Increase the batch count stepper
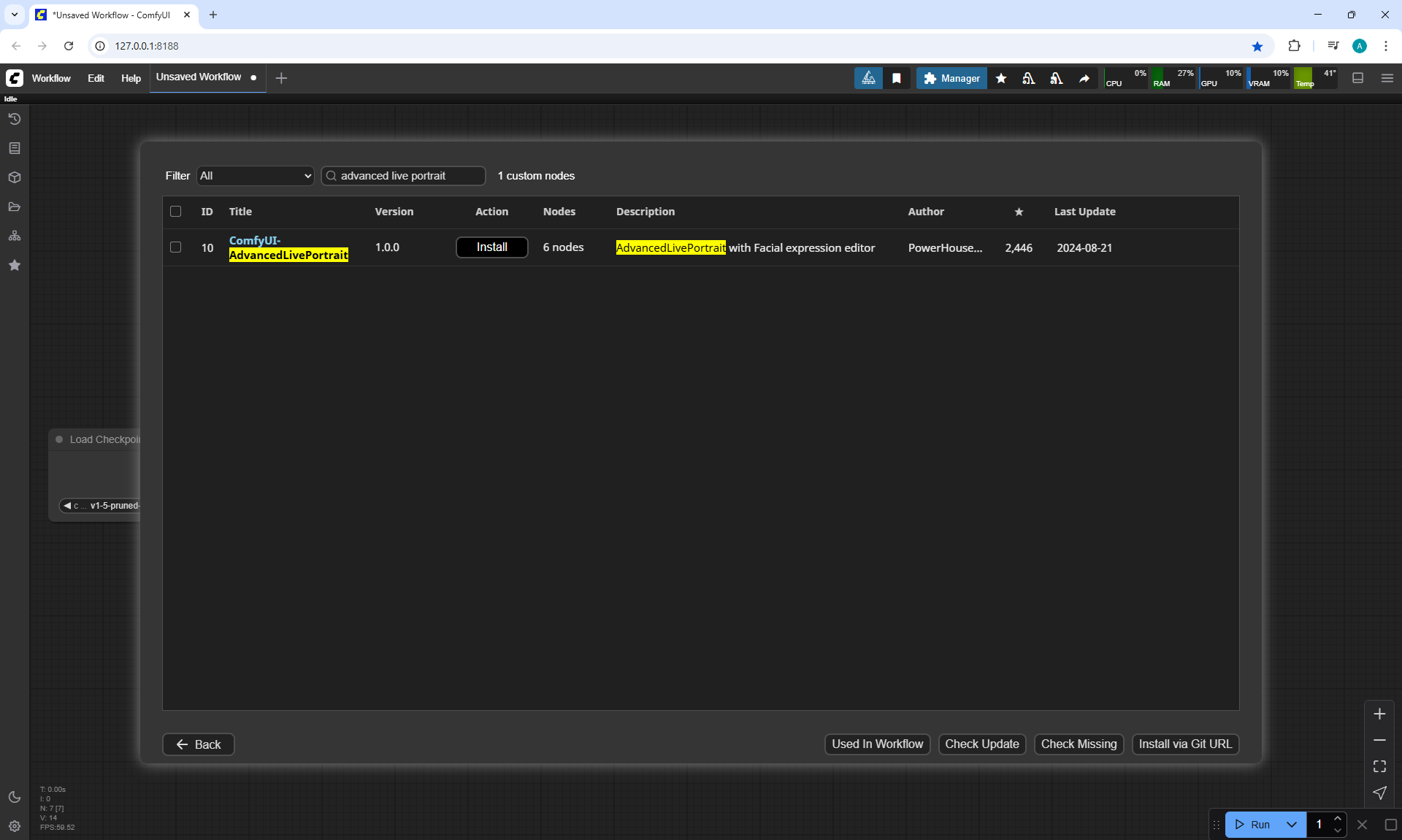Screen dimensions: 1402x840 tap(1338, 819)
